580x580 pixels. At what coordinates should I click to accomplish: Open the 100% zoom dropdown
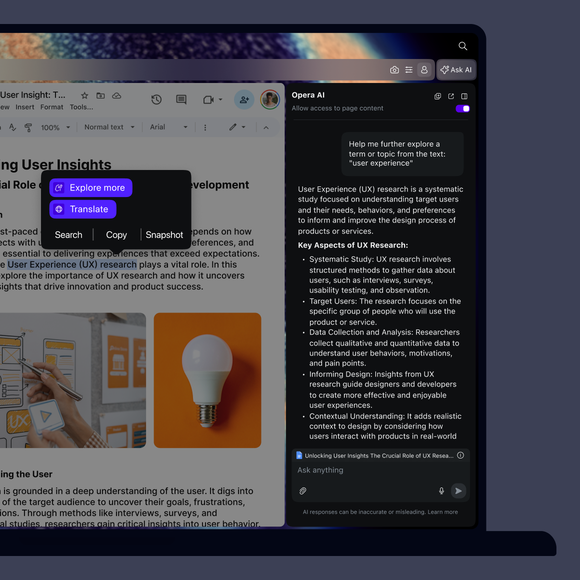point(55,127)
